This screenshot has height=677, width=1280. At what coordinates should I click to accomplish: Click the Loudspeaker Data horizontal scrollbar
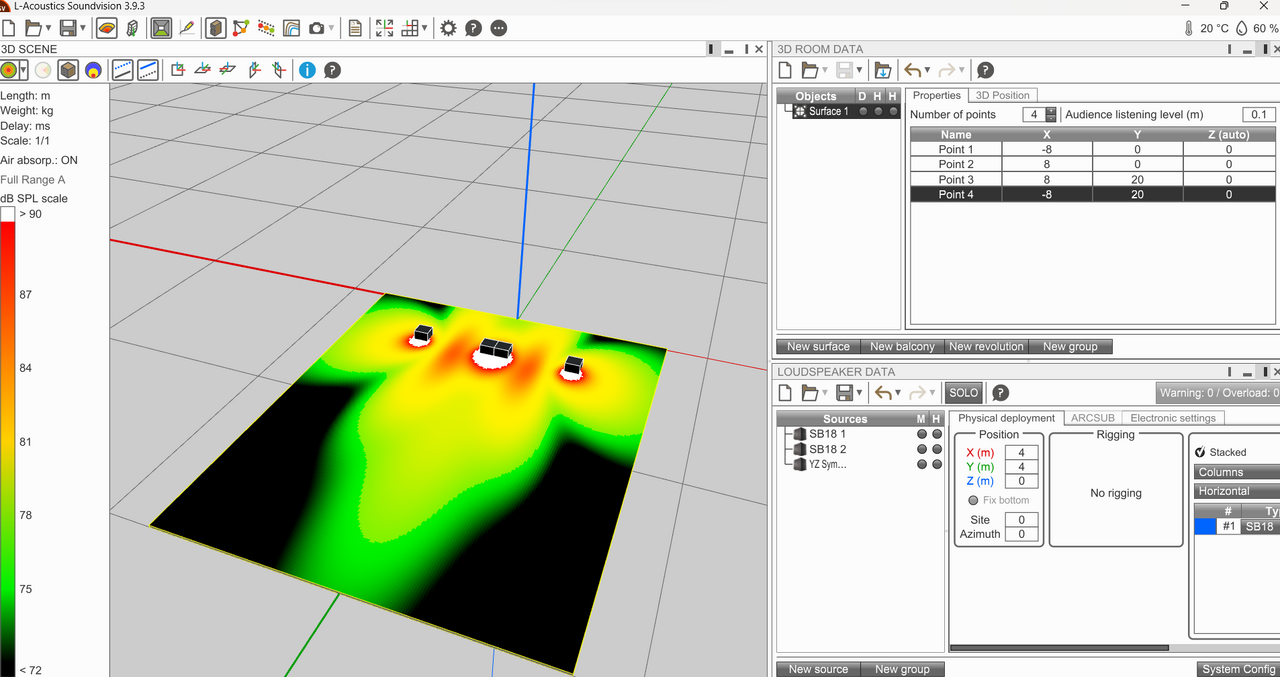(x=1058, y=647)
